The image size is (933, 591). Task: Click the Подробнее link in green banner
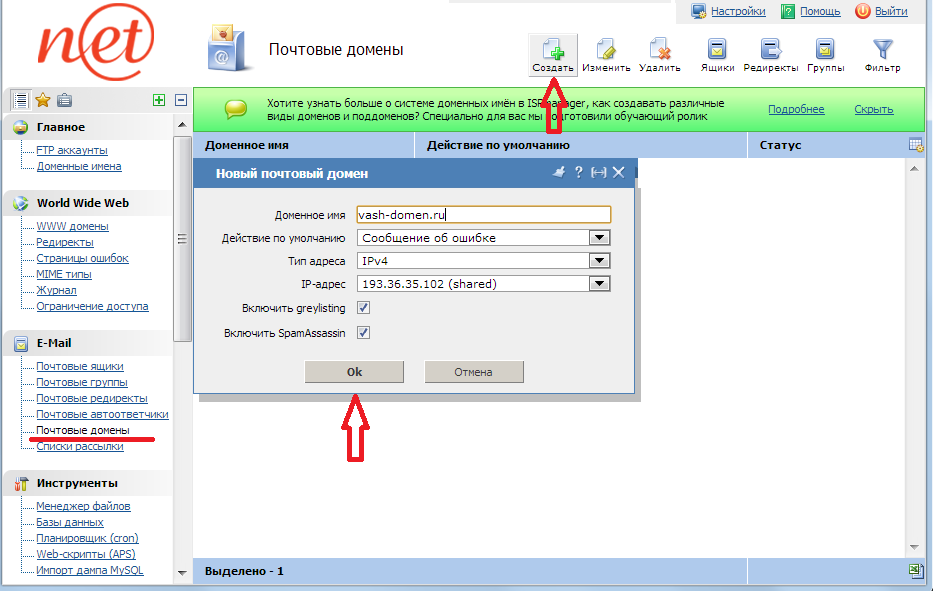(x=796, y=110)
